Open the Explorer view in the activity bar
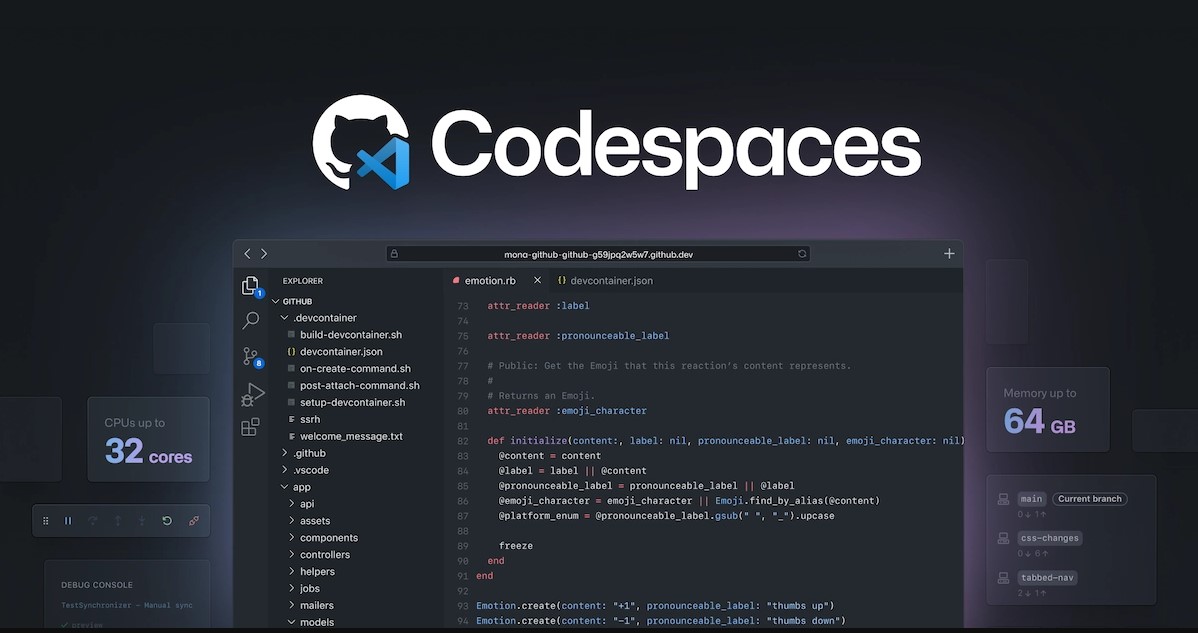1198x633 pixels. [x=250, y=285]
